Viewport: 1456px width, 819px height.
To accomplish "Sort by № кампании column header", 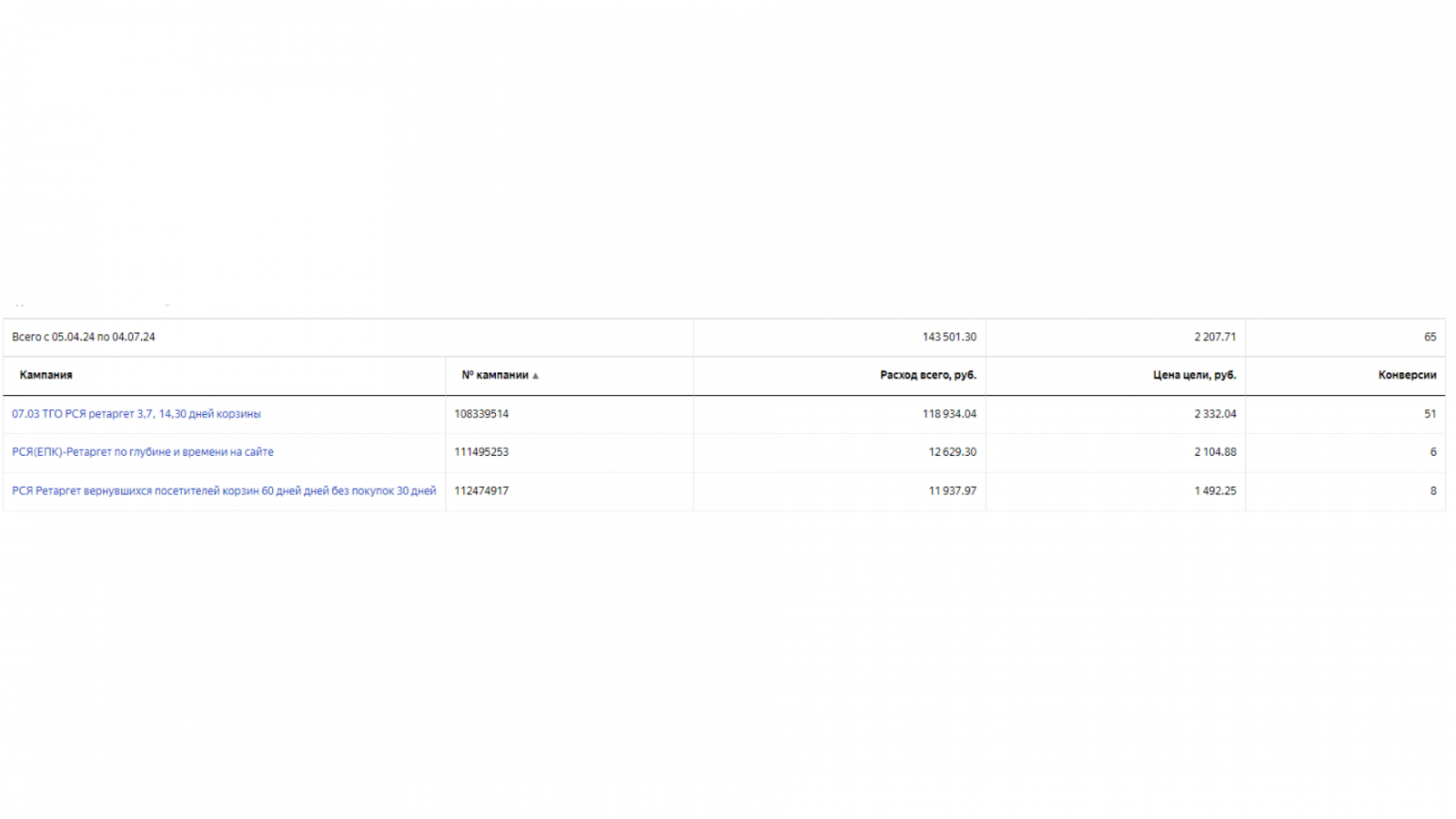I will pyautogui.click(x=494, y=375).
